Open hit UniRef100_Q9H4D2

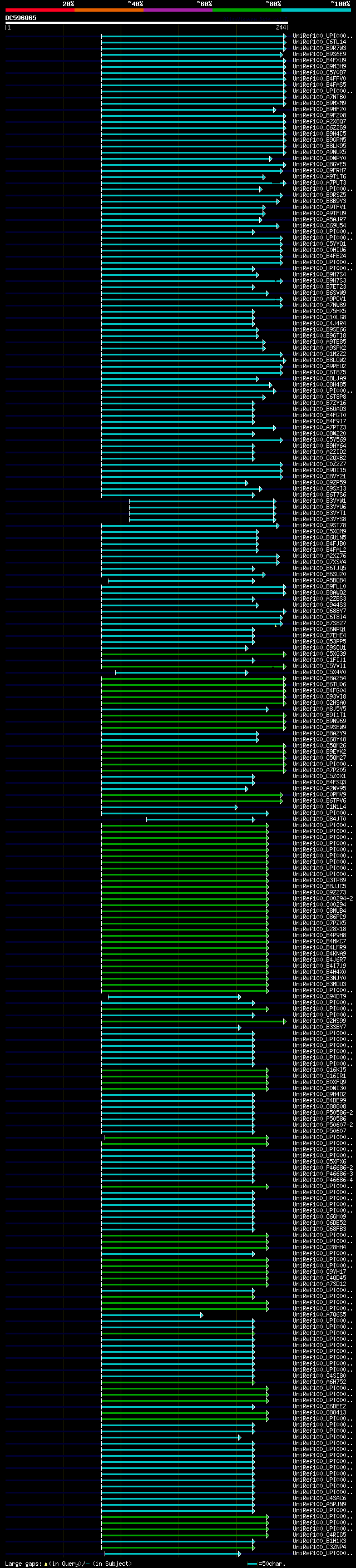[319, 1095]
